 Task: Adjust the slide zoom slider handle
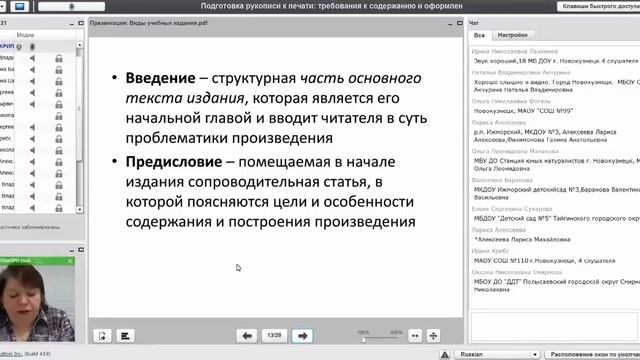364,340
